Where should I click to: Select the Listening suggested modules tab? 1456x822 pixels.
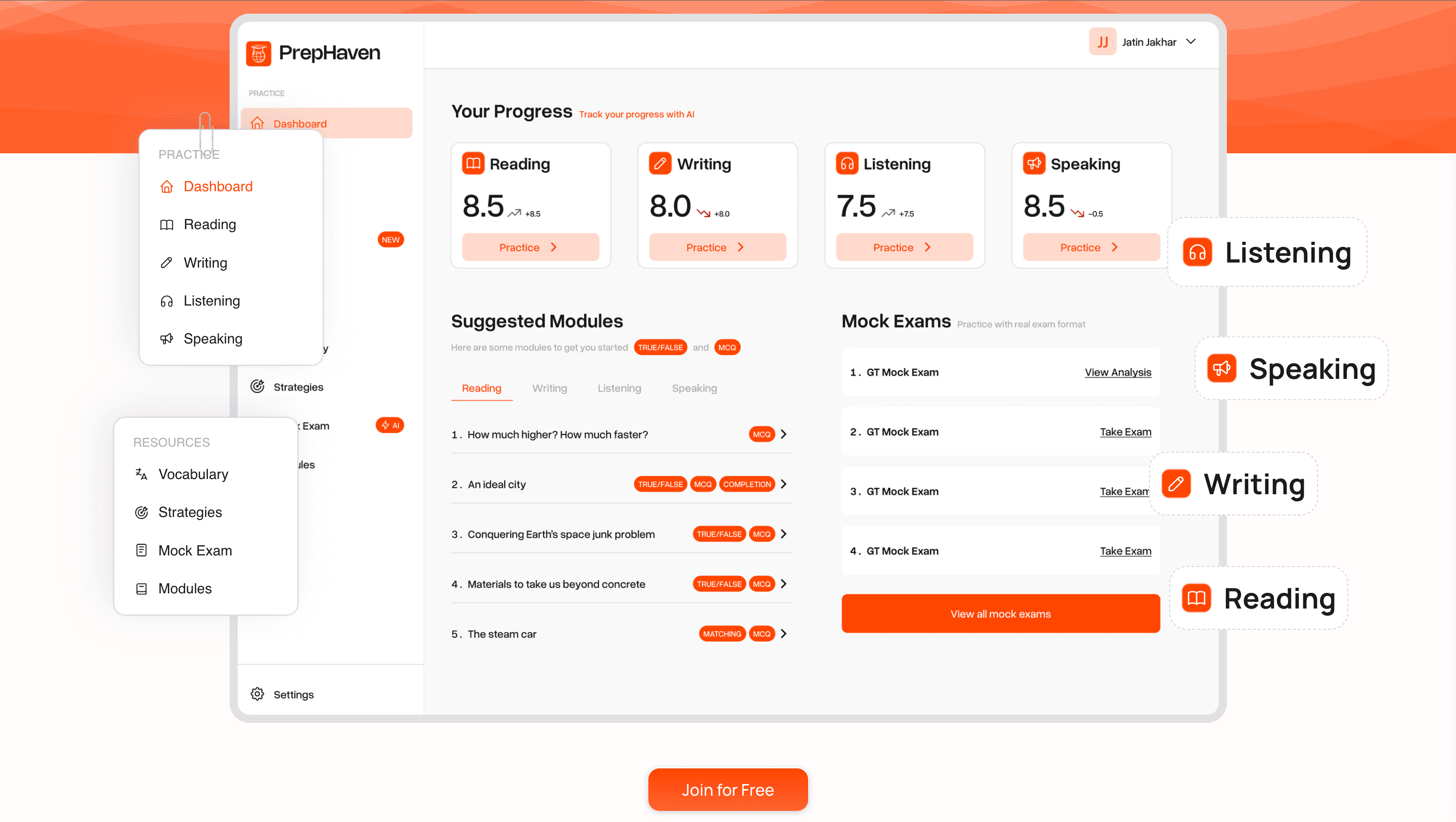(x=618, y=388)
